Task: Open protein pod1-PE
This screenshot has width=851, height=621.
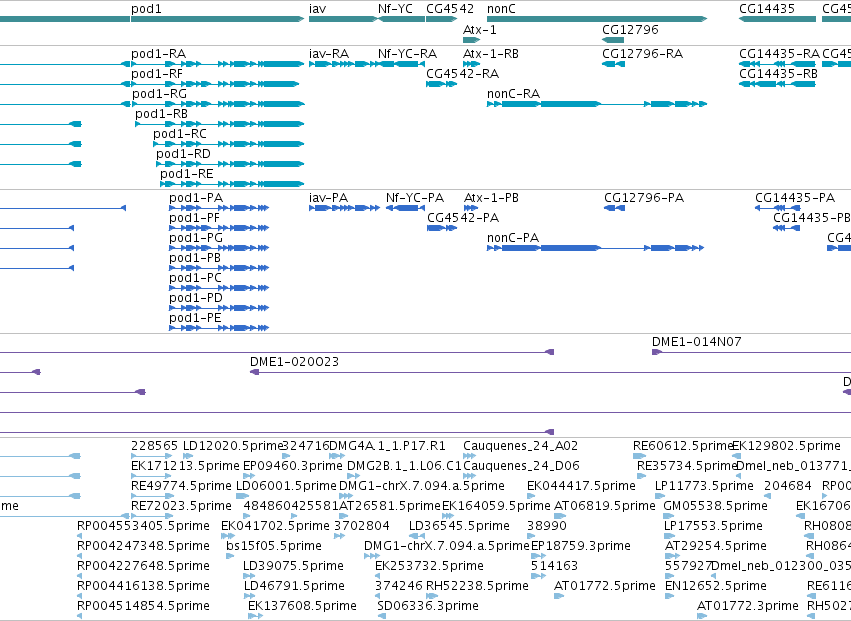Action: point(219,328)
